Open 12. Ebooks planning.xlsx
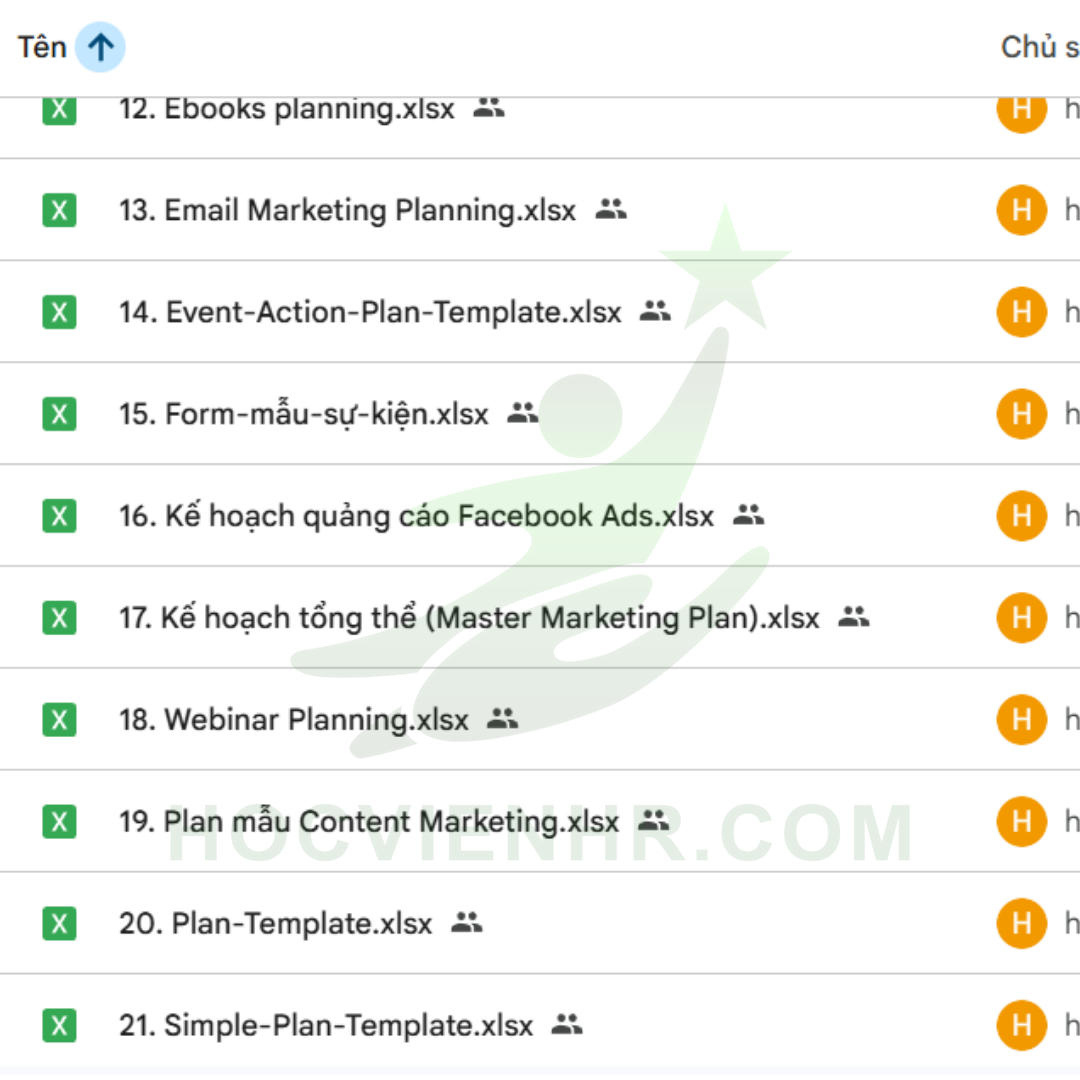1080x1080 pixels. point(287,109)
